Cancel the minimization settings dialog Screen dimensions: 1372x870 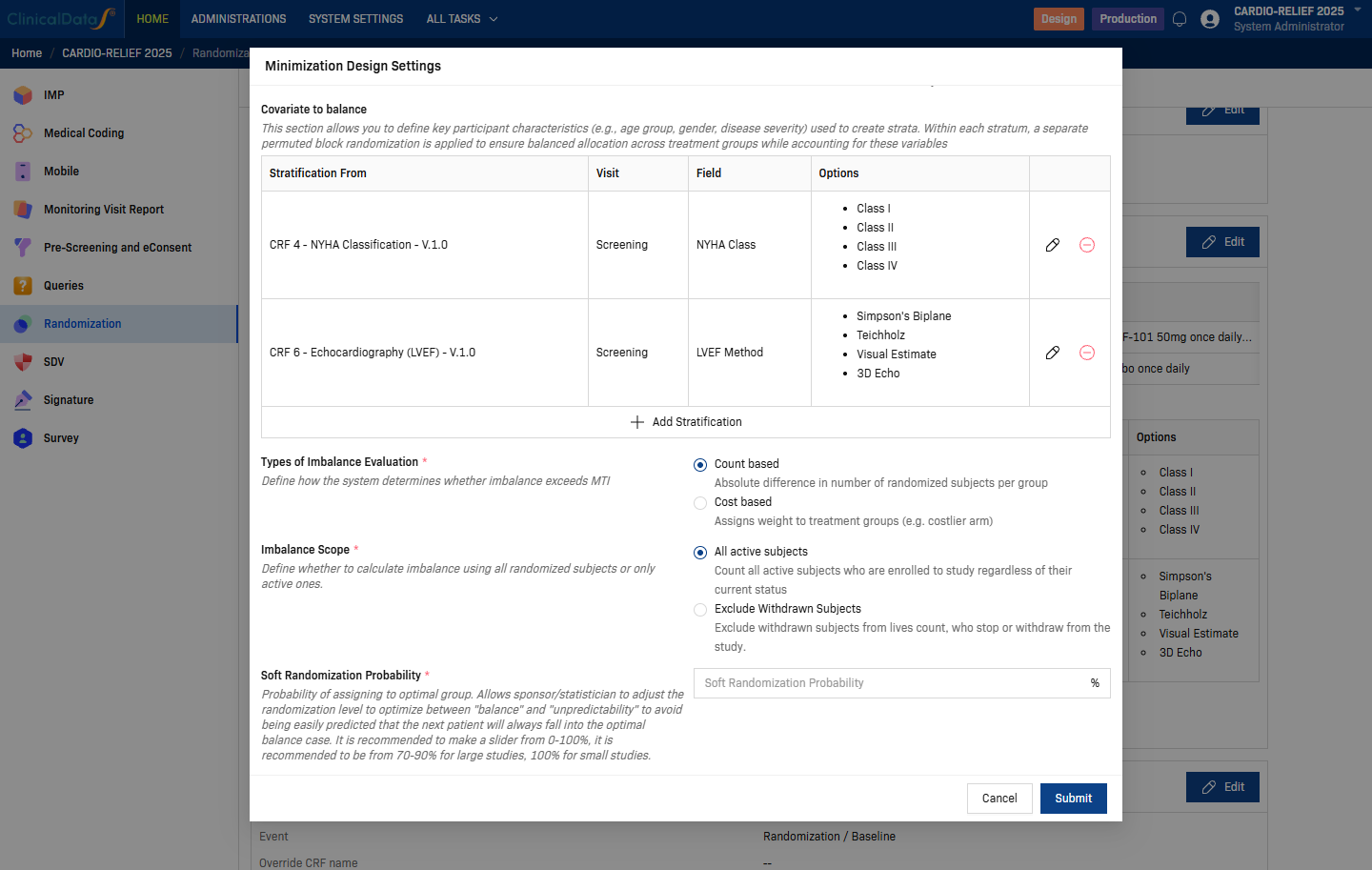(x=999, y=799)
